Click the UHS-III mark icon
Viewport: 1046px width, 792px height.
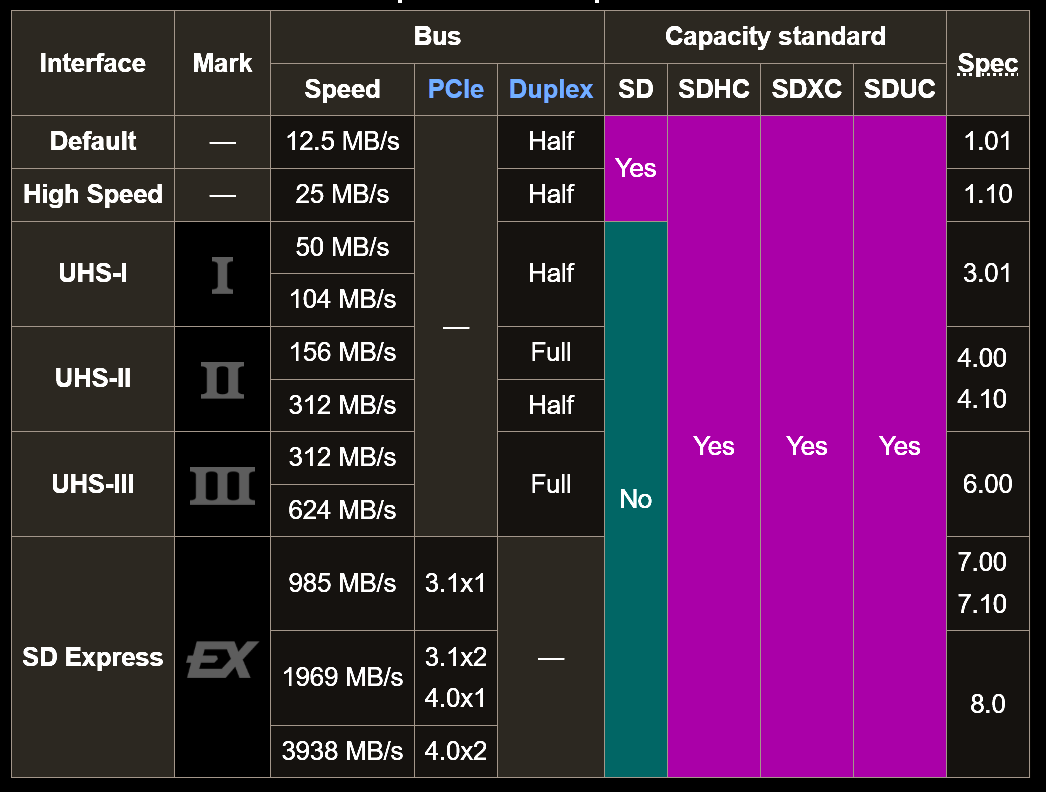point(222,484)
